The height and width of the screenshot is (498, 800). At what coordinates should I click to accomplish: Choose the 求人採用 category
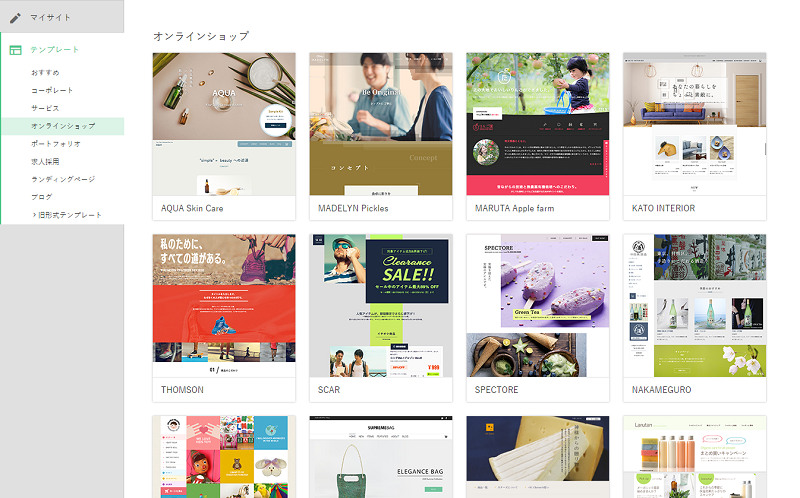point(45,162)
